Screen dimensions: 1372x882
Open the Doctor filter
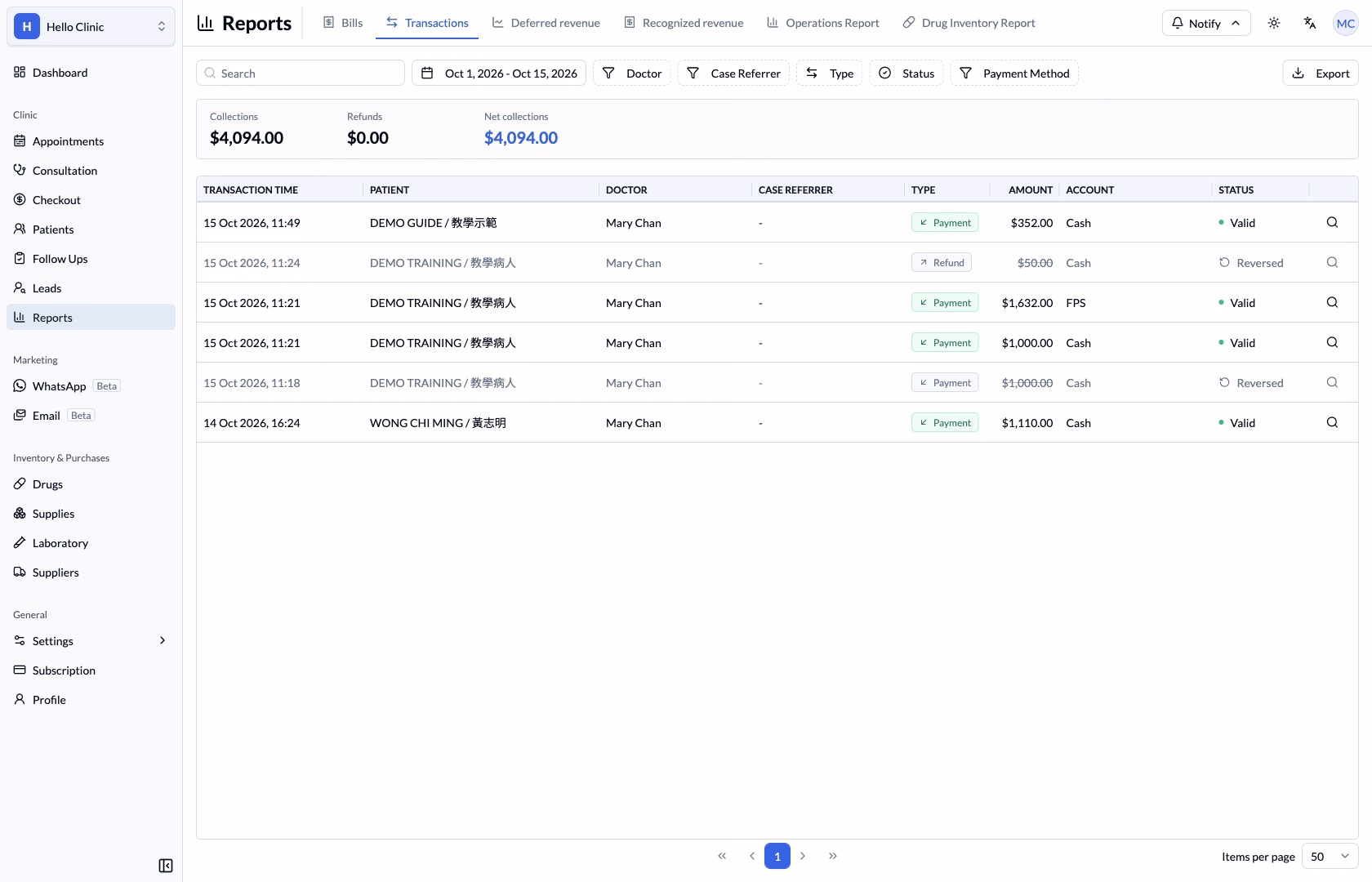coord(632,73)
